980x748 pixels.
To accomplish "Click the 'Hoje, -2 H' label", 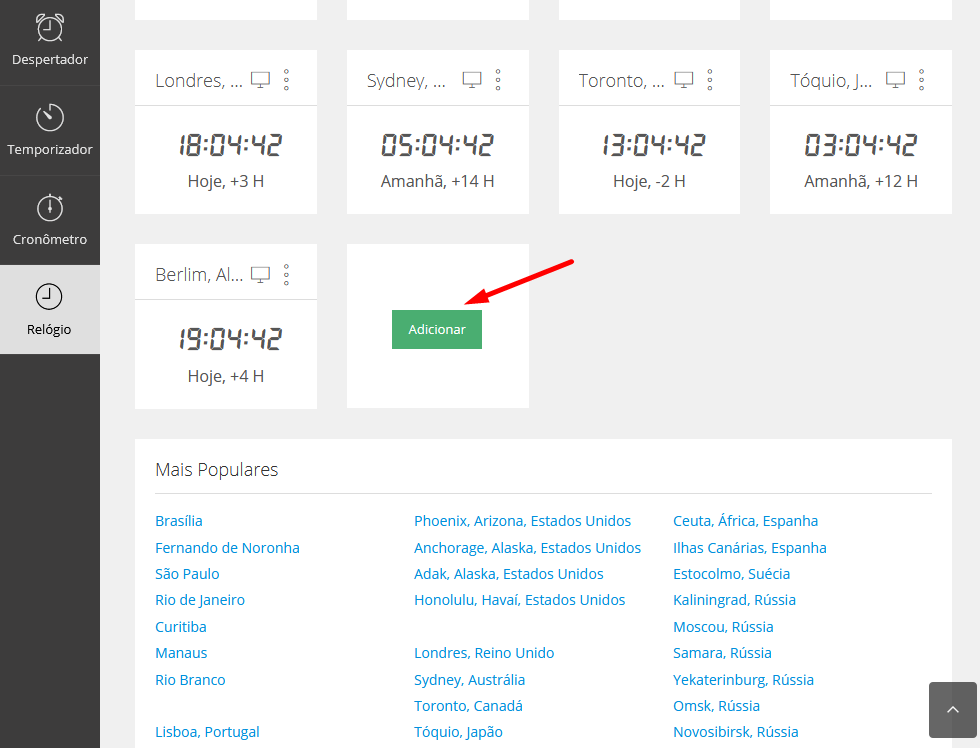I will click(649, 181).
